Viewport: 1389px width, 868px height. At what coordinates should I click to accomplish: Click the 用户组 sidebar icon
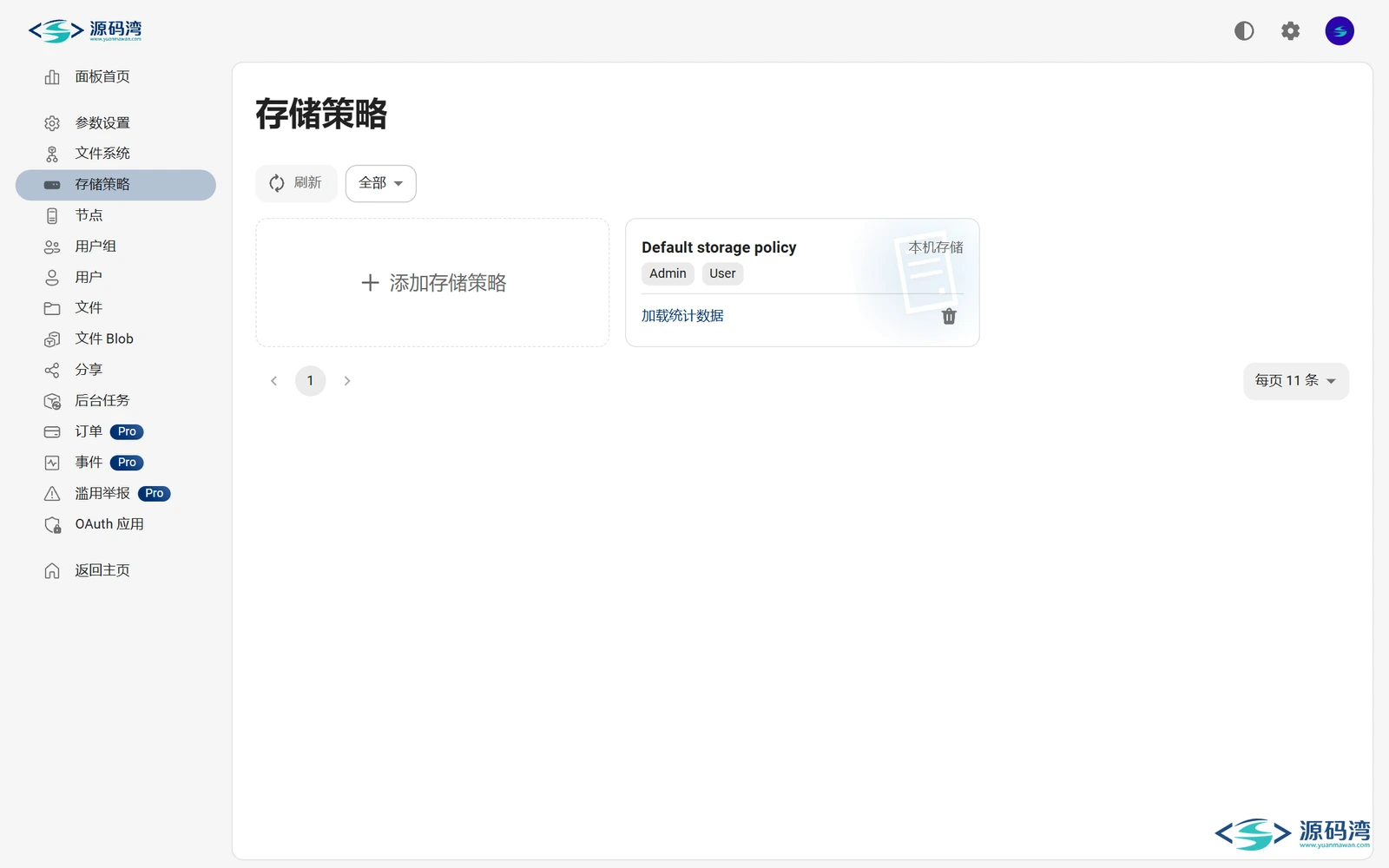click(52, 247)
